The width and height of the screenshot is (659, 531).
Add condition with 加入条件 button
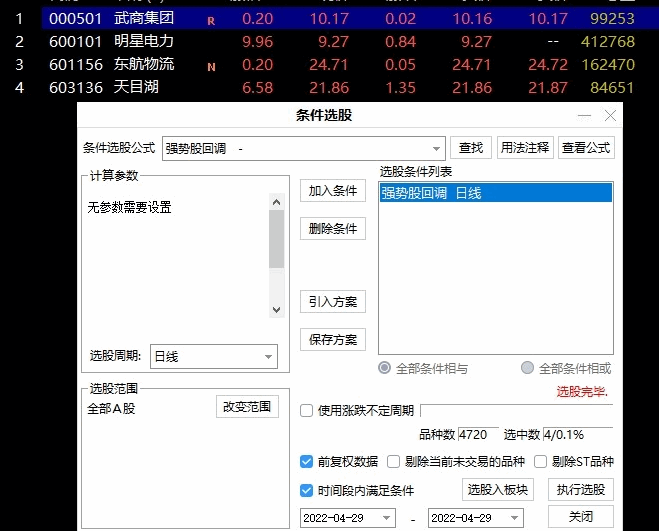point(332,191)
